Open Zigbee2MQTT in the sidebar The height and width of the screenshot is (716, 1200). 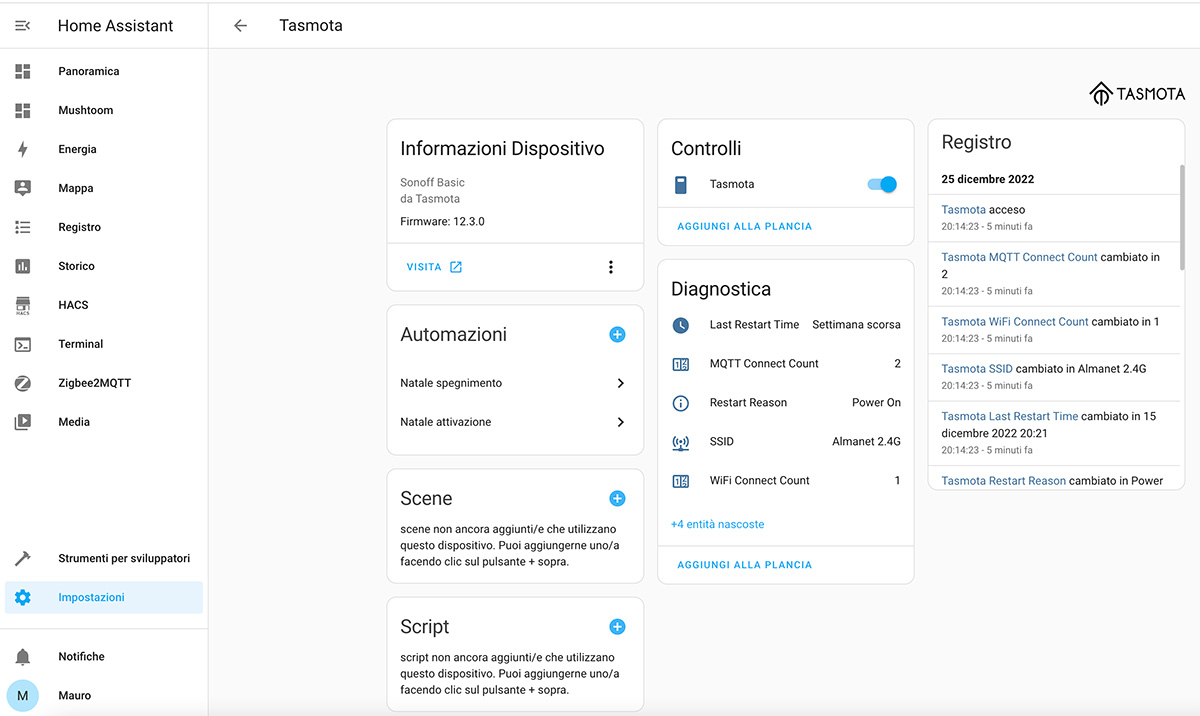pyautogui.click(x=94, y=383)
